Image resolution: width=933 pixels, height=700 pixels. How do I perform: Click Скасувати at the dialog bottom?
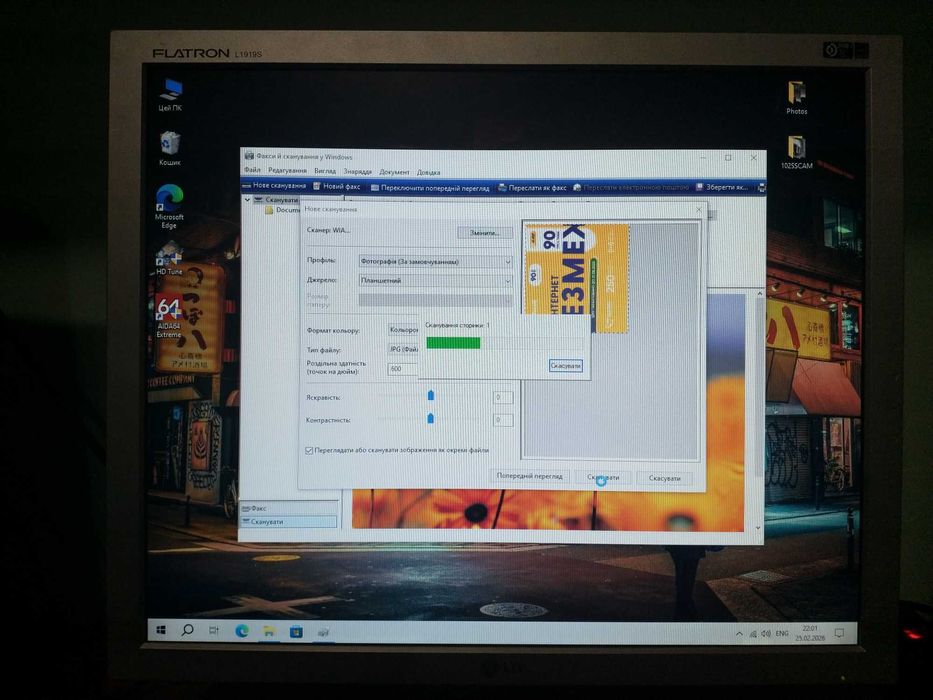[x=664, y=478]
